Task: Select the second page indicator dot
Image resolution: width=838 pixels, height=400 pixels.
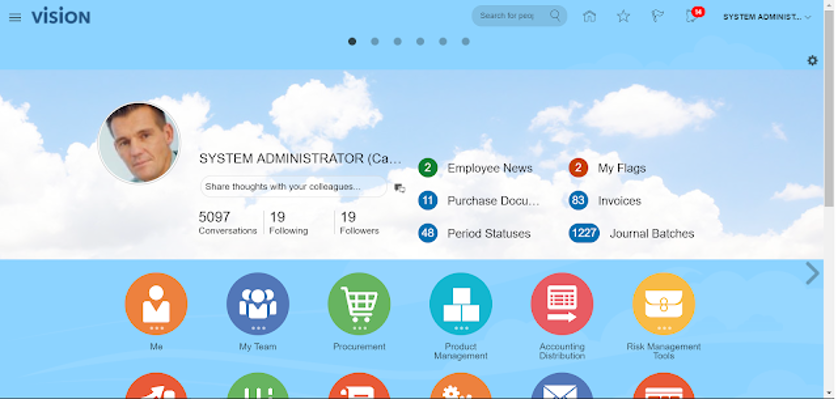Action: (x=375, y=42)
